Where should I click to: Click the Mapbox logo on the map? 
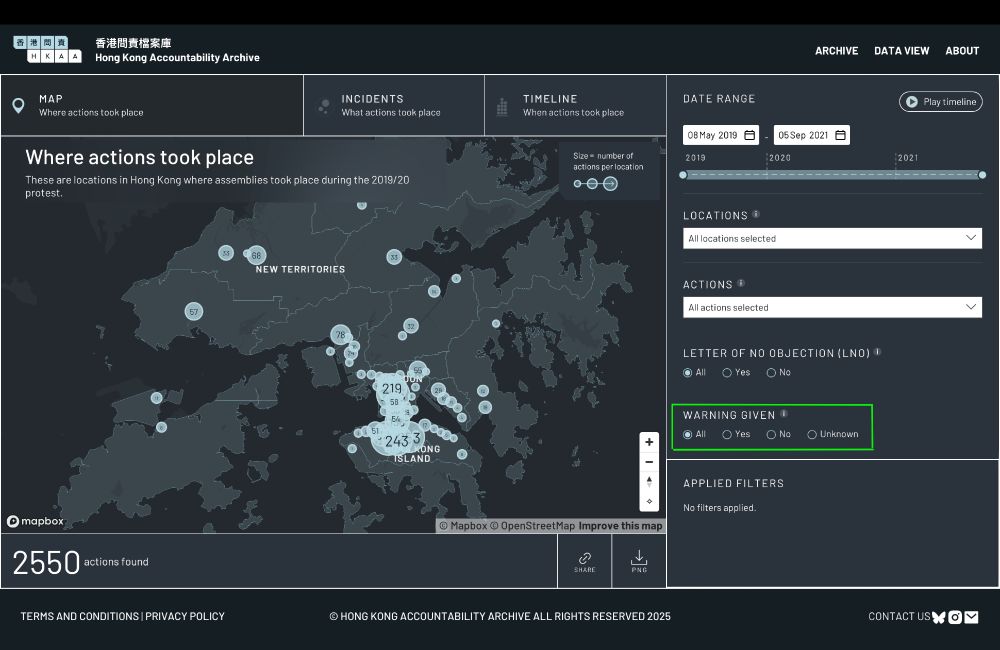pos(36,521)
